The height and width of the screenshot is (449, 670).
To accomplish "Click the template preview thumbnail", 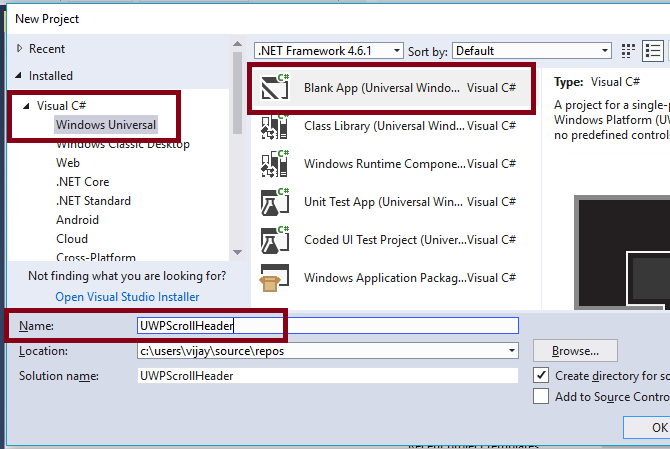I will tap(622, 252).
